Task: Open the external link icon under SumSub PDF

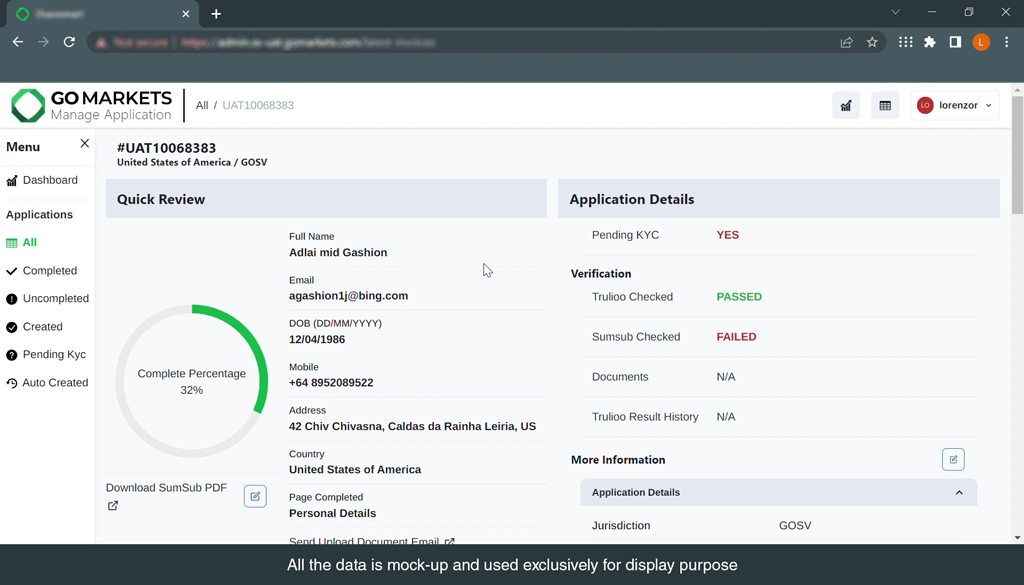Action: (x=113, y=505)
